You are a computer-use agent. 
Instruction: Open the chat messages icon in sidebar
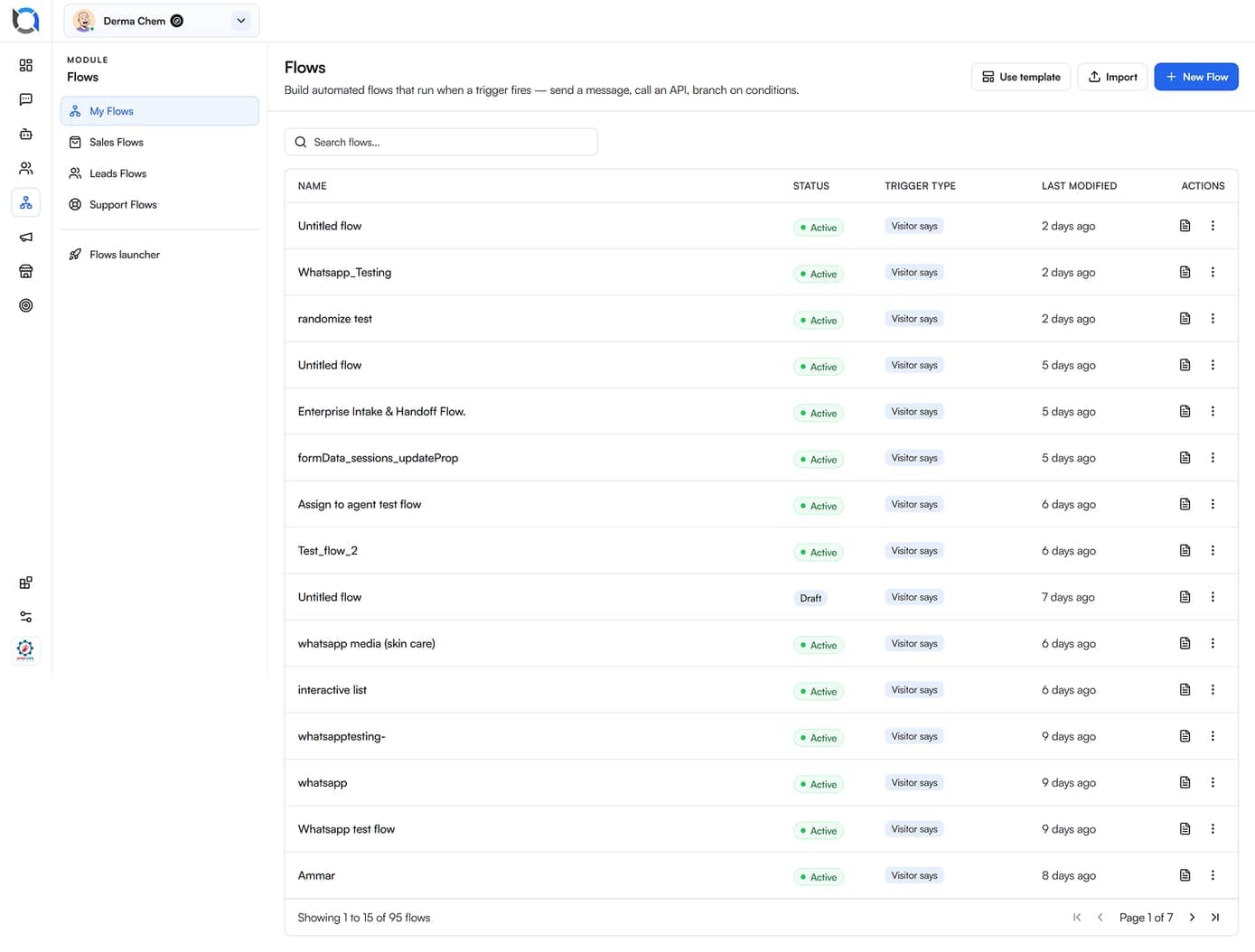(25, 99)
